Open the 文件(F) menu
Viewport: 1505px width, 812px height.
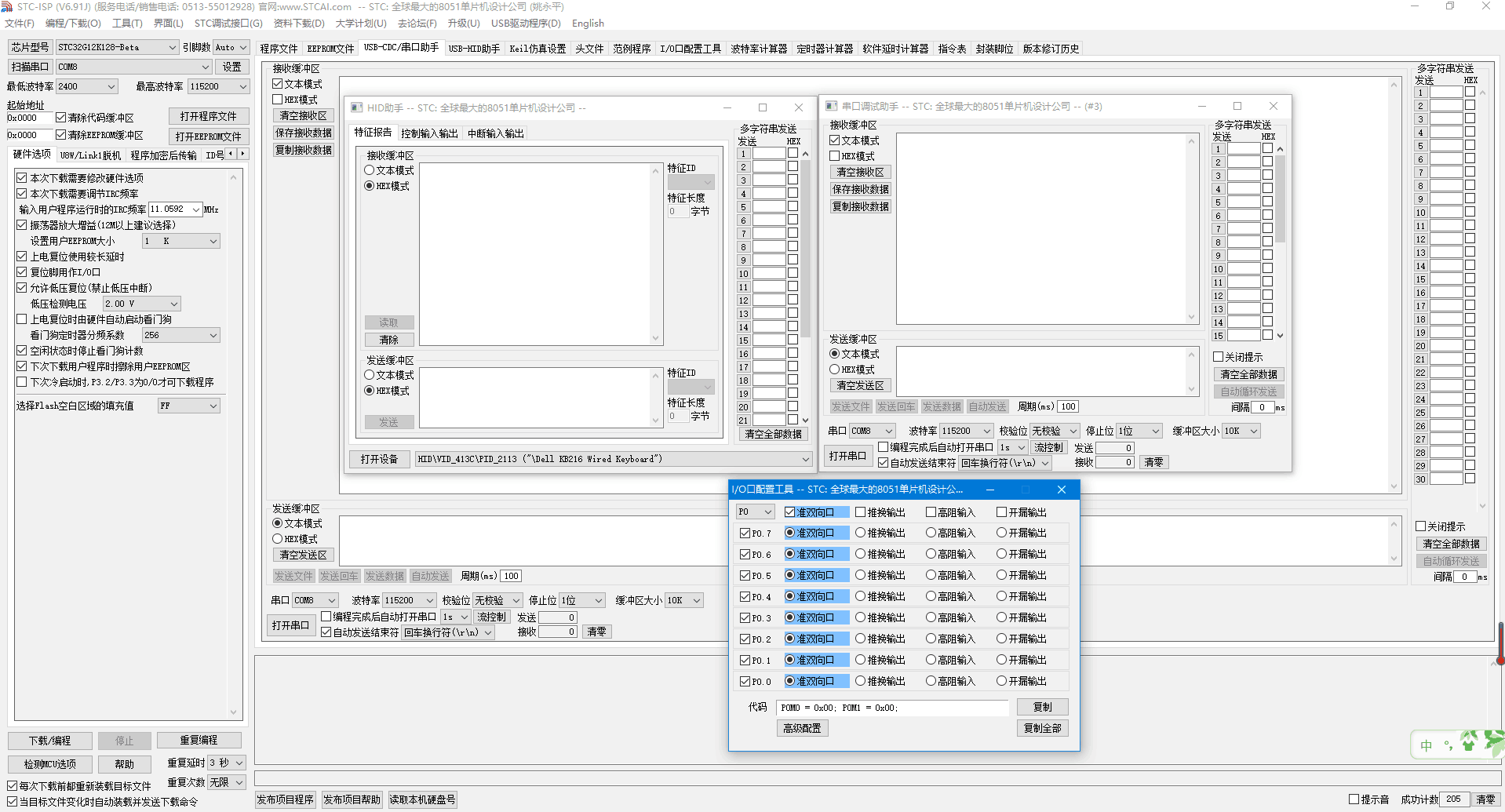[20, 24]
